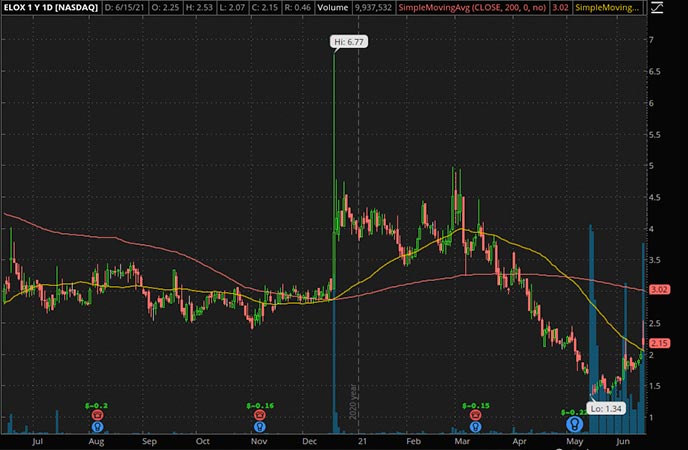Click the large May lightbulb icon
688x450 pixels.
pos(574,424)
